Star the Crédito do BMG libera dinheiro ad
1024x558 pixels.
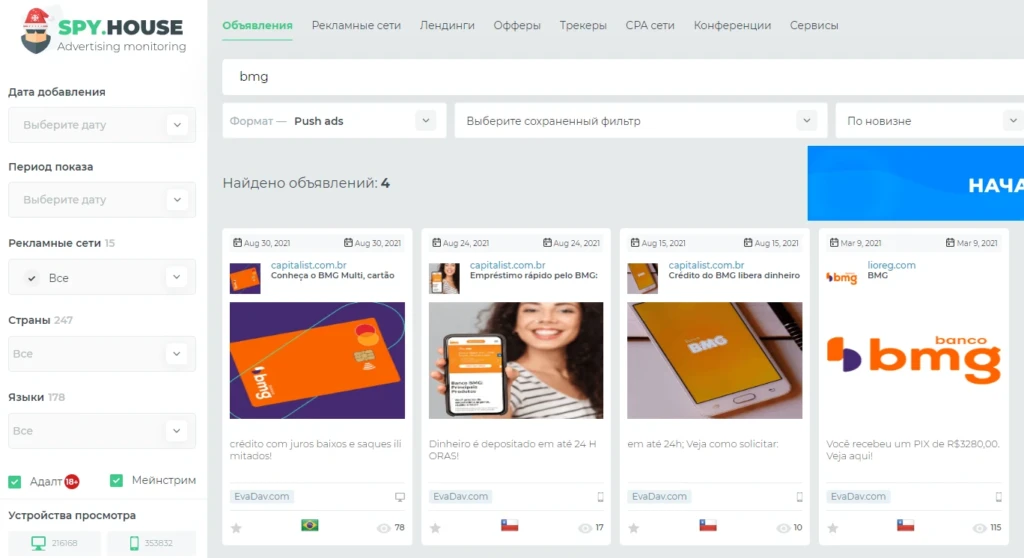(x=633, y=528)
